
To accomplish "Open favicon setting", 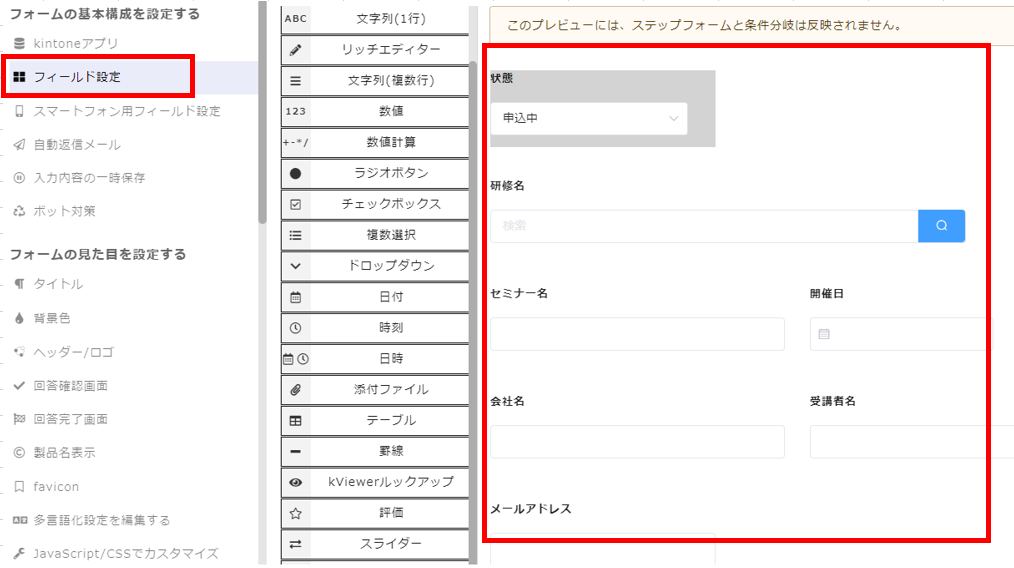I will click(x=56, y=486).
